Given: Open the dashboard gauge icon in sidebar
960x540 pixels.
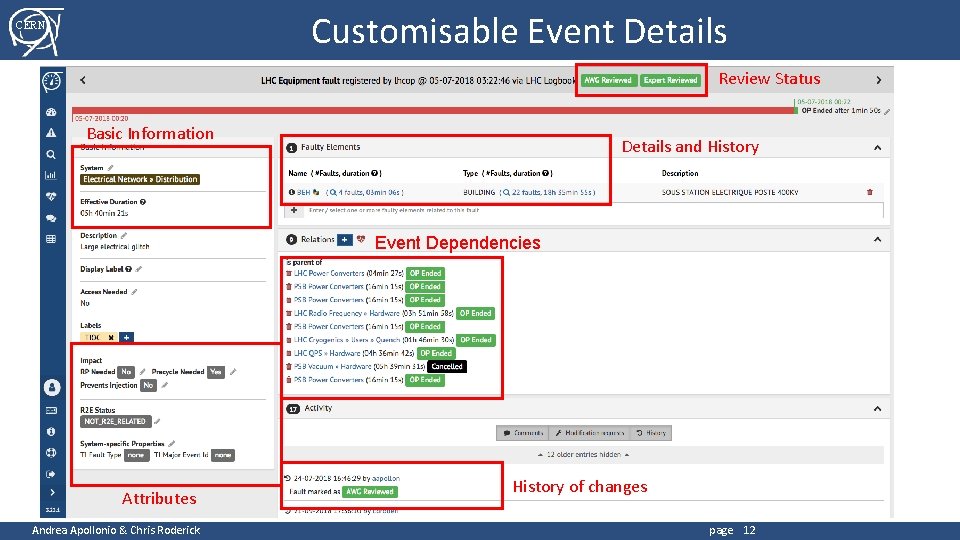Looking at the screenshot, I should (51, 112).
